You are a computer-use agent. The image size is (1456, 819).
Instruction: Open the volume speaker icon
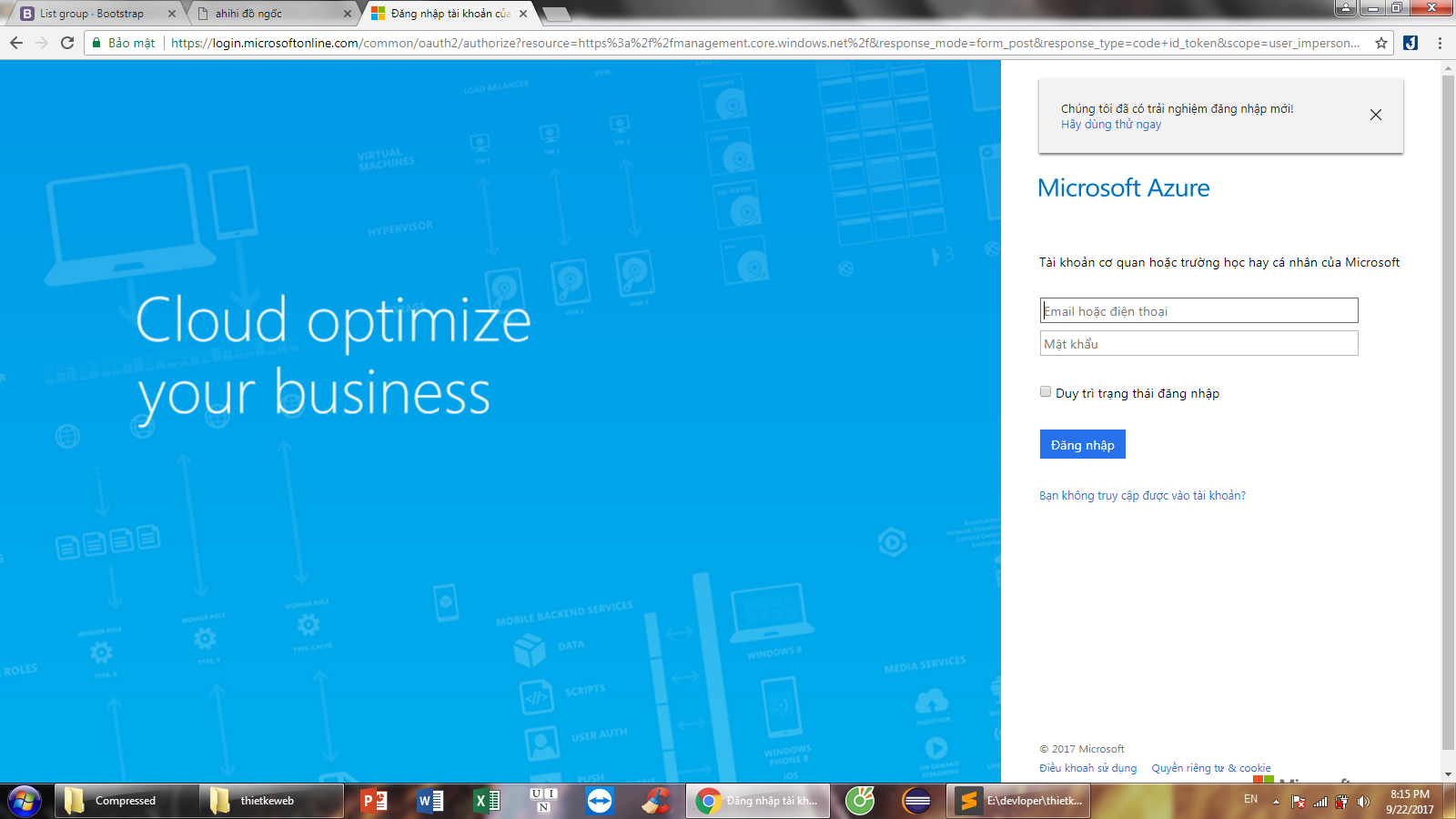(1363, 802)
